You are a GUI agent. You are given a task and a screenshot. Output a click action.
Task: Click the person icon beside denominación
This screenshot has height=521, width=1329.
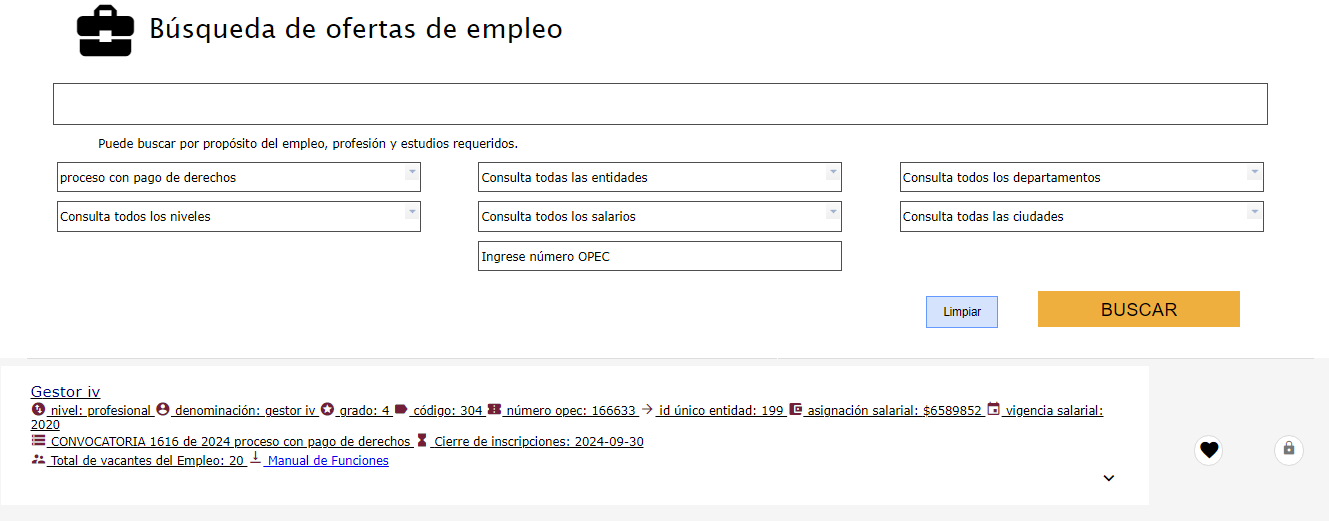(x=163, y=409)
